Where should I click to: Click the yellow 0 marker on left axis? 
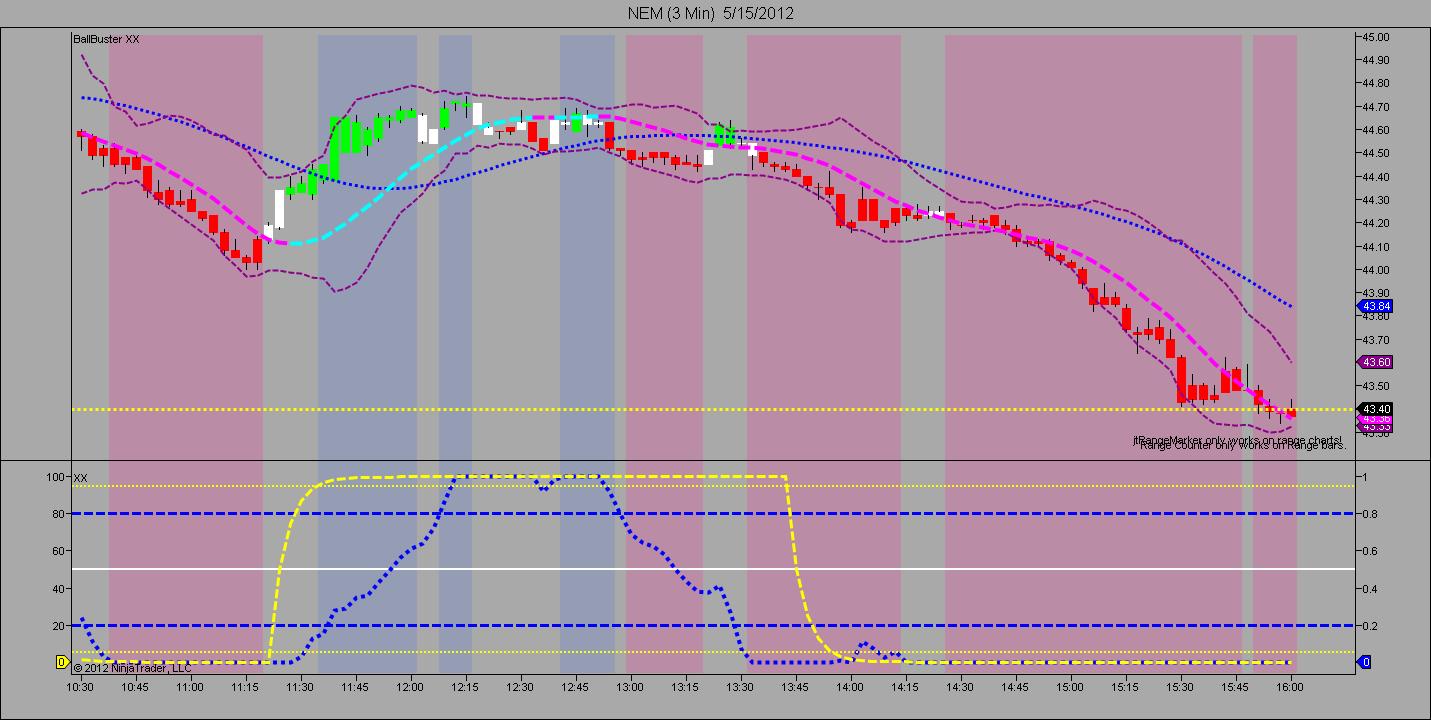click(62, 662)
